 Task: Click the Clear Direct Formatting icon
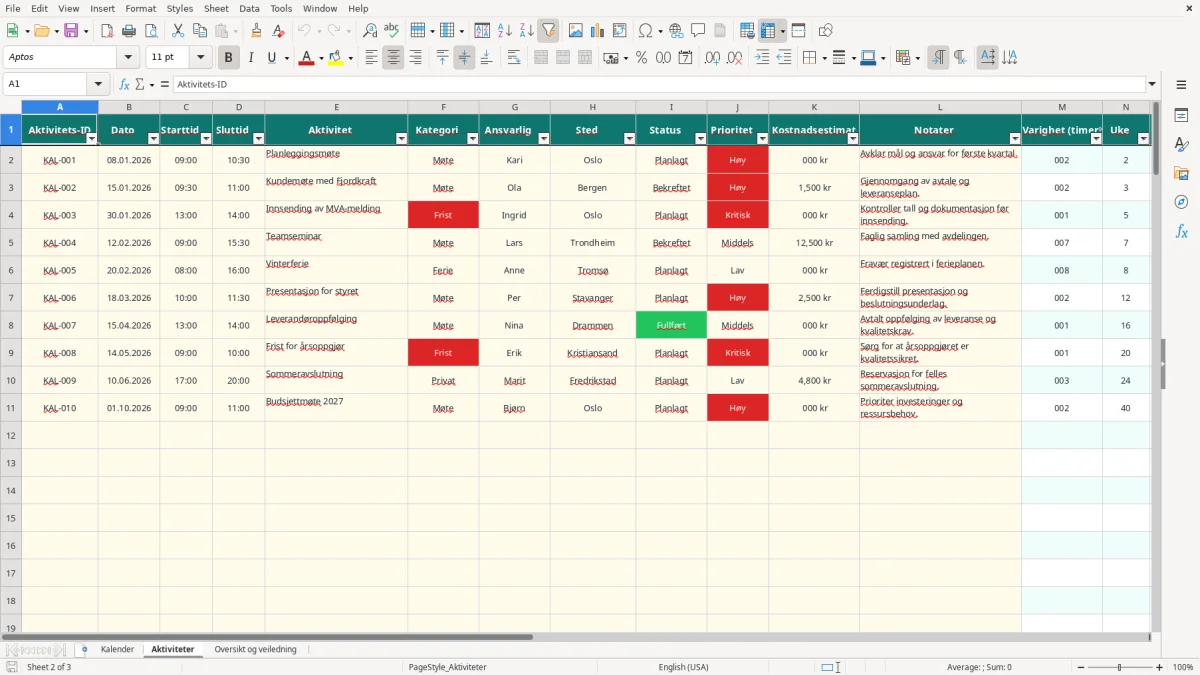point(279,31)
